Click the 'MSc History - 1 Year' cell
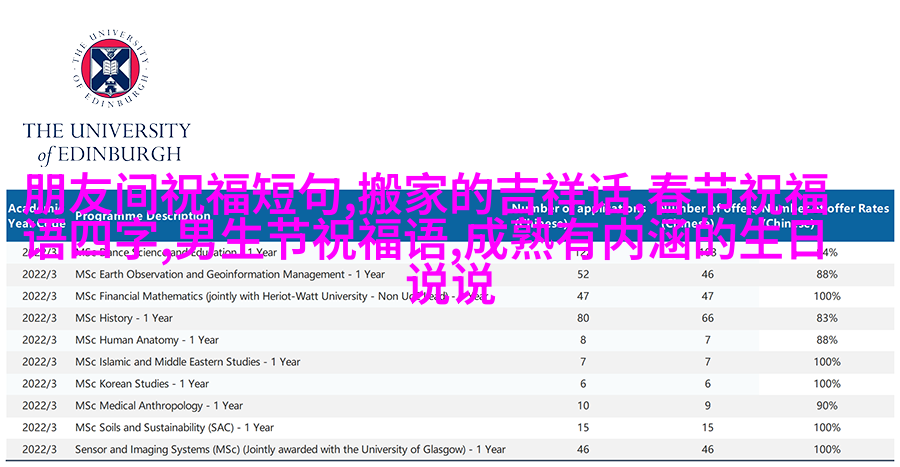 click(124, 318)
